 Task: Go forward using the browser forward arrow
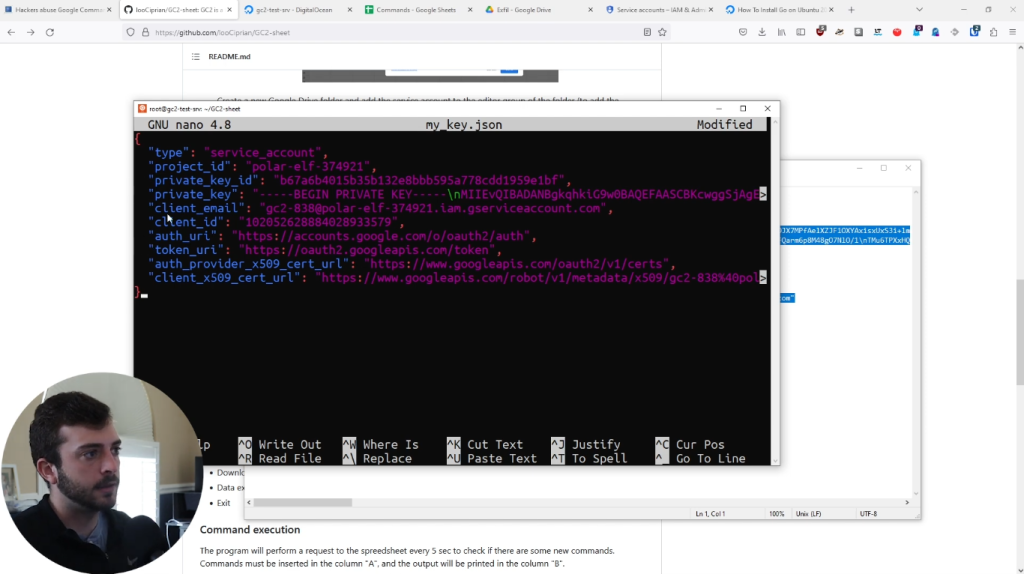(31, 32)
